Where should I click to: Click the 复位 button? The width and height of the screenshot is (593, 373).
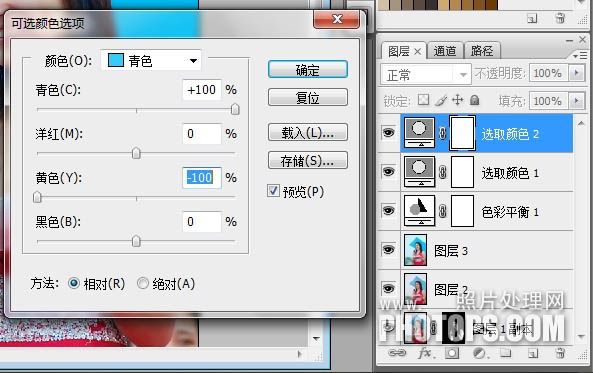(307, 98)
